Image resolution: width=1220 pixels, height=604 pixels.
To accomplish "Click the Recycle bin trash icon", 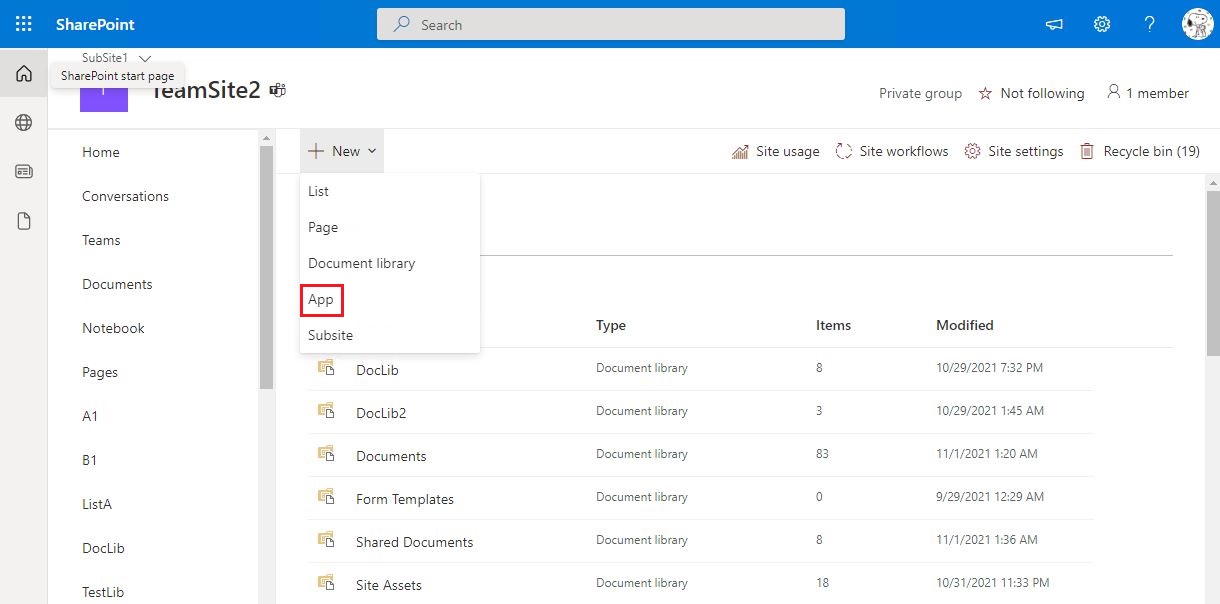I will pyautogui.click(x=1086, y=151).
